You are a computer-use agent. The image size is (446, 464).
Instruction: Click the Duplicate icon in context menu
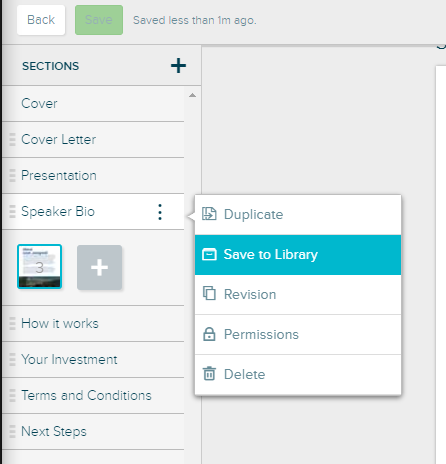point(209,214)
